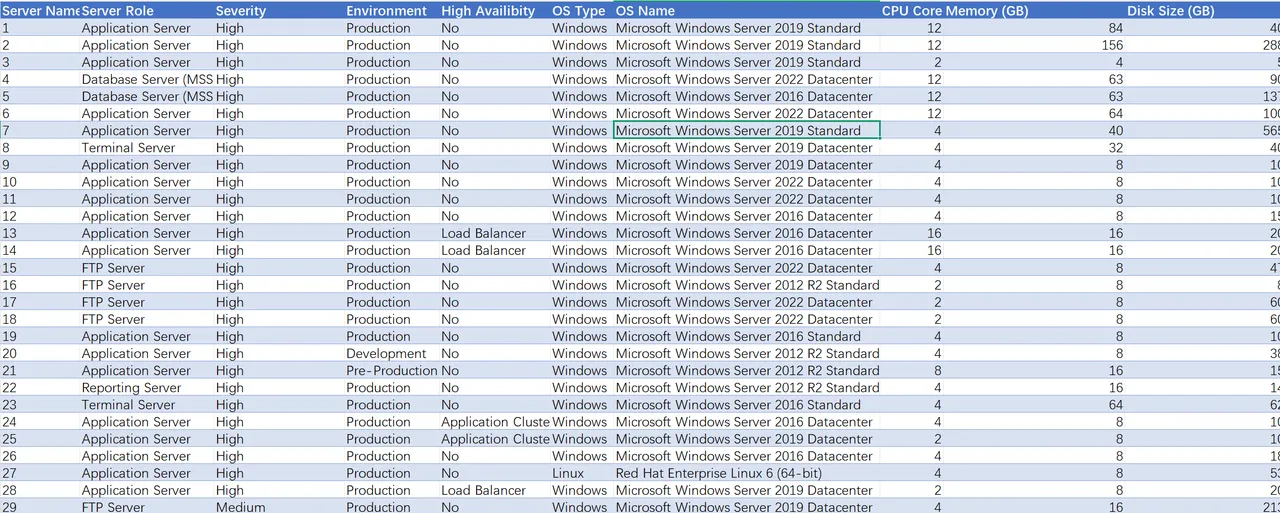Click Severity High cell for server 12
This screenshot has height=513, width=1280.
[278, 217]
